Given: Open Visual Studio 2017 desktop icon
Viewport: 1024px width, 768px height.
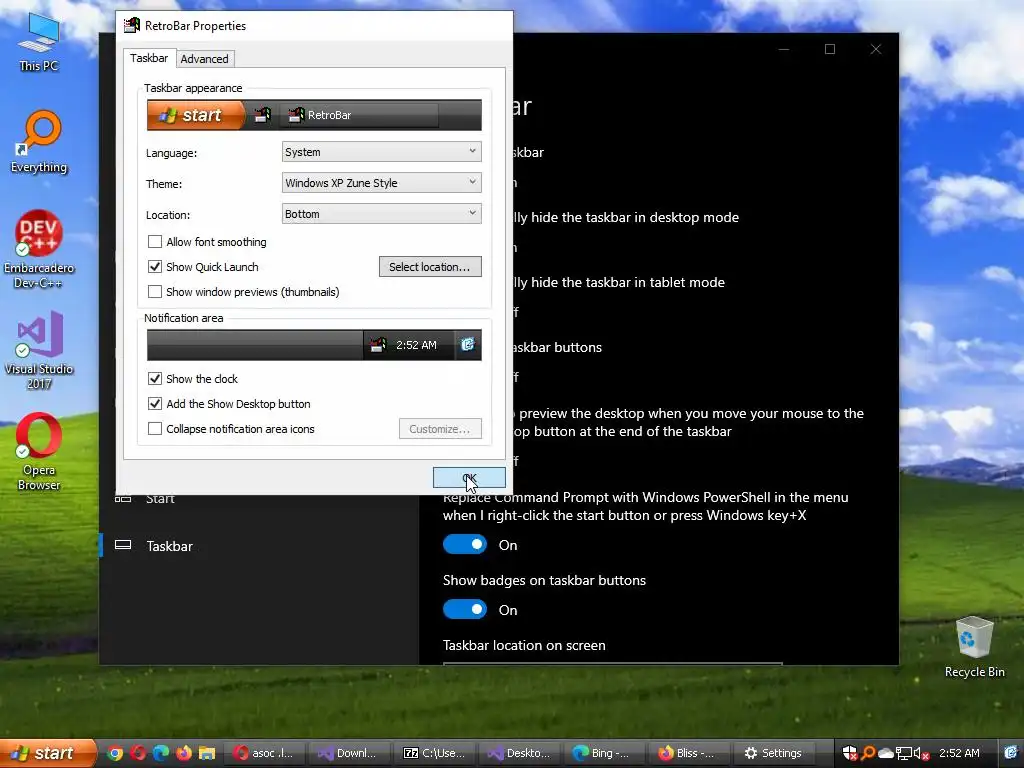Looking at the screenshot, I should click(39, 351).
